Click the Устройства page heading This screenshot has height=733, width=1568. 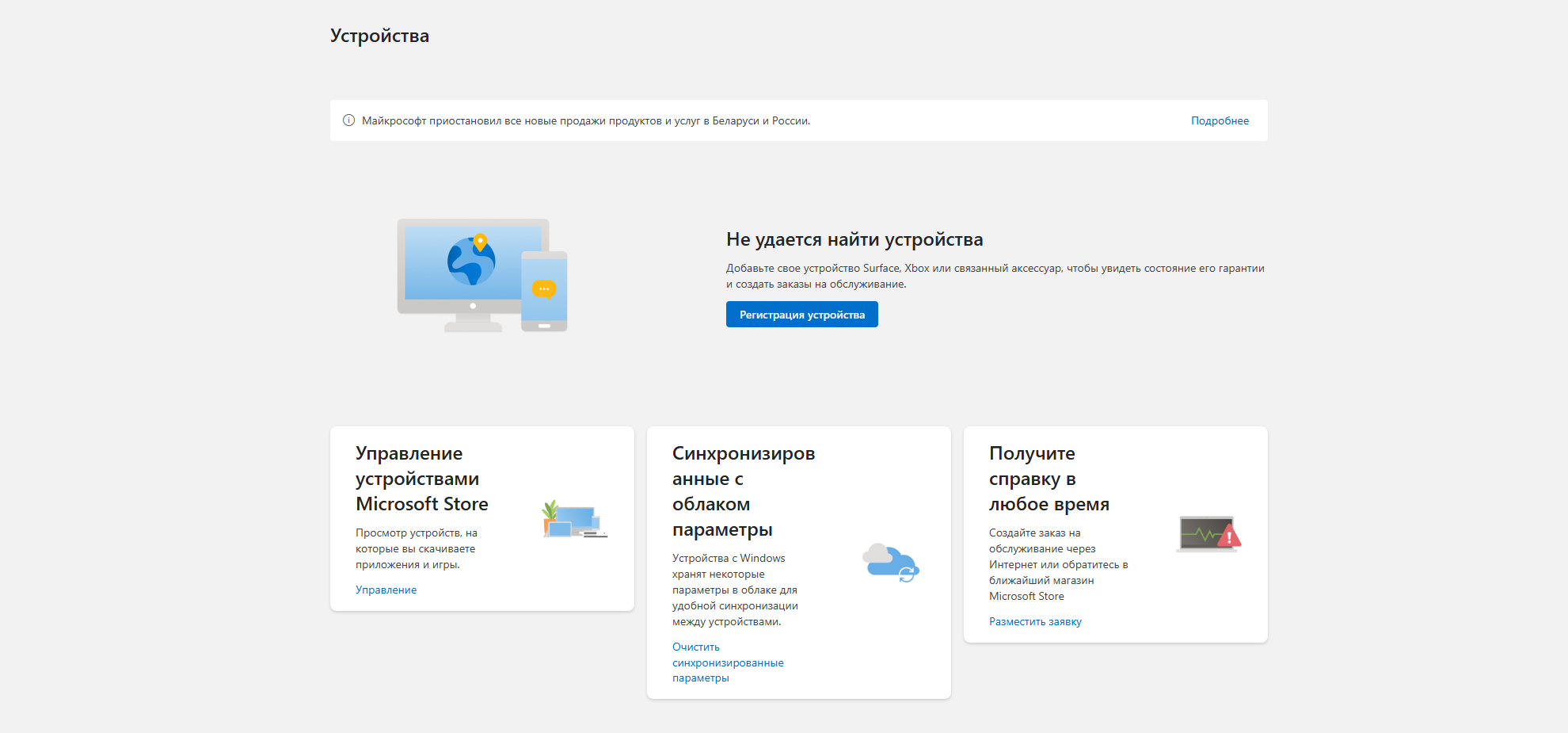tap(379, 36)
